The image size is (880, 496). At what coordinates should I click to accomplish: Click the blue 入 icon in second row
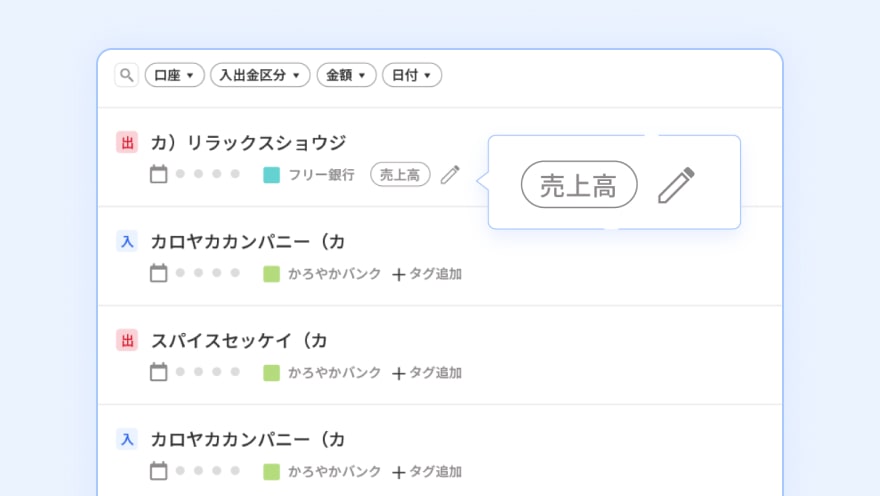pyautogui.click(x=127, y=241)
